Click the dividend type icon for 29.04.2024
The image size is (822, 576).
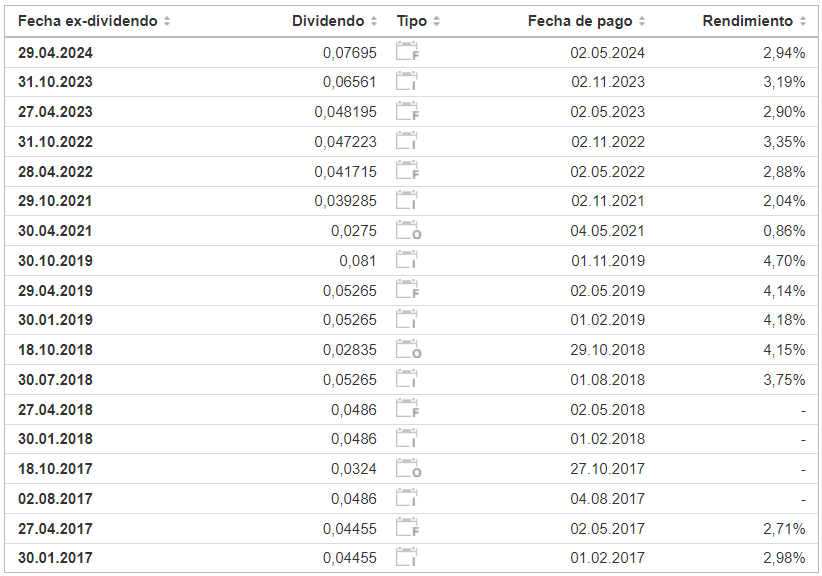tap(407, 53)
